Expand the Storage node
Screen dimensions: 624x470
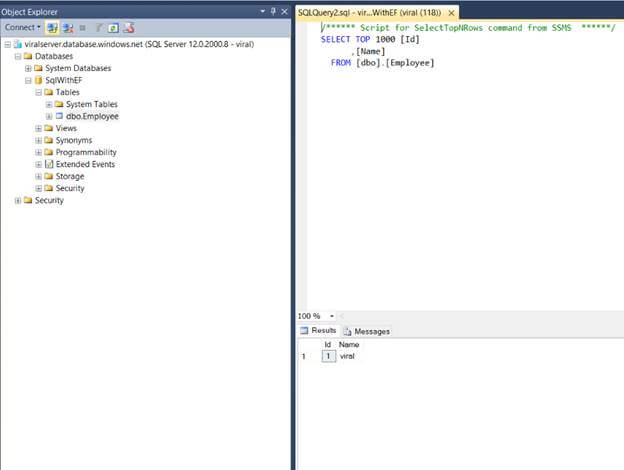tap(39, 176)
